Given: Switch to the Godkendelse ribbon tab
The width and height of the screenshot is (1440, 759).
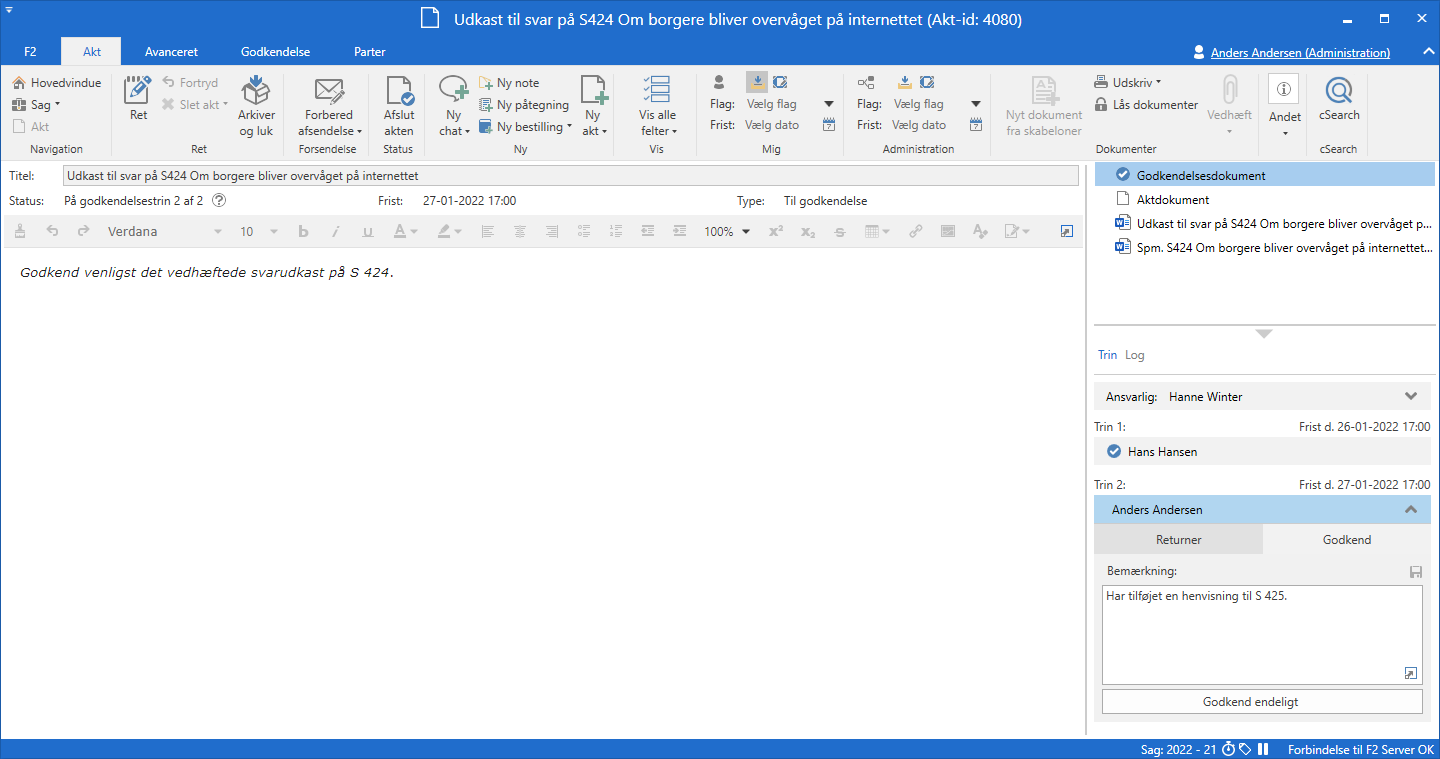Looking at the screenshot, I should pos(275,52).
